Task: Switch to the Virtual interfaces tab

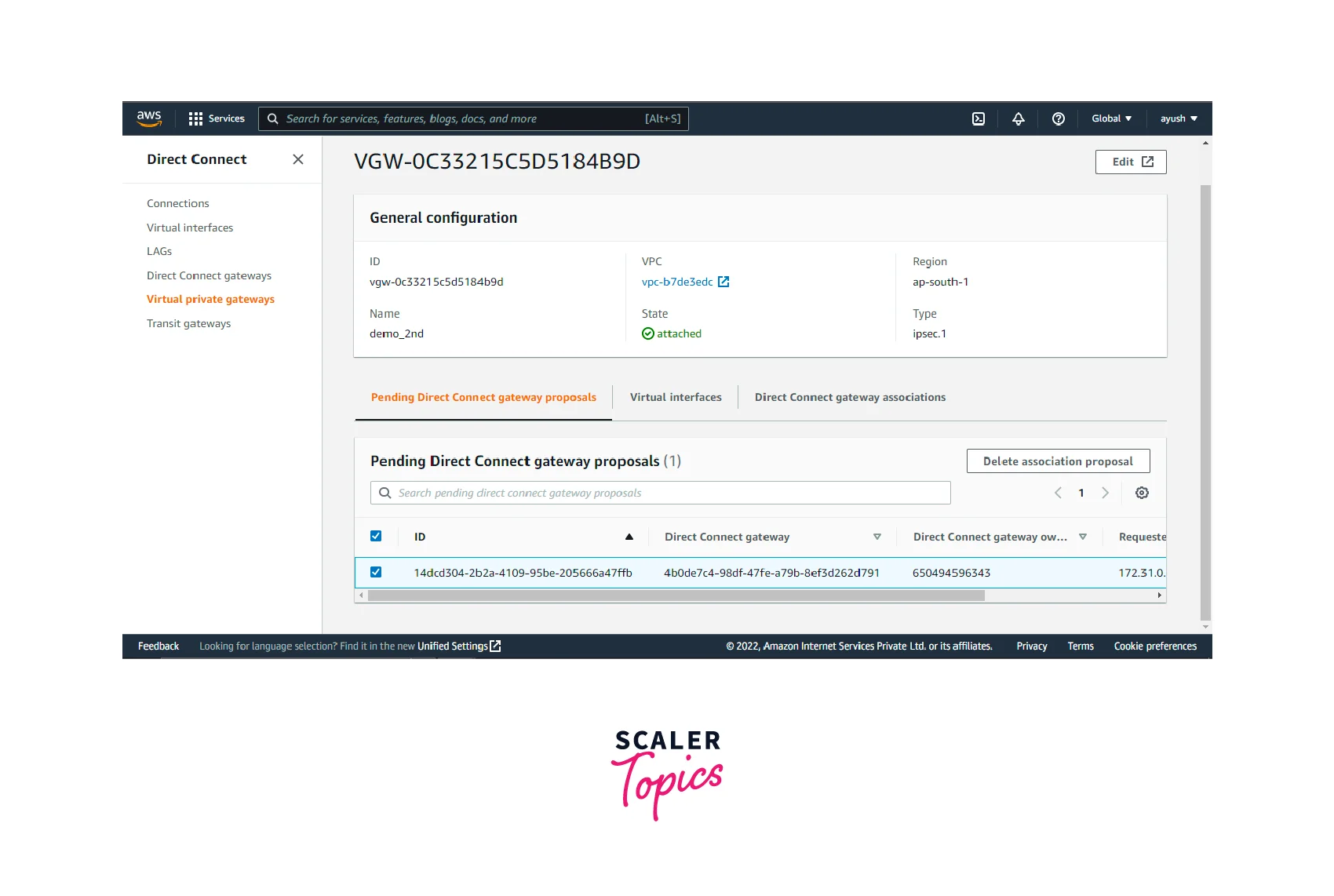Action: point(676,397)
